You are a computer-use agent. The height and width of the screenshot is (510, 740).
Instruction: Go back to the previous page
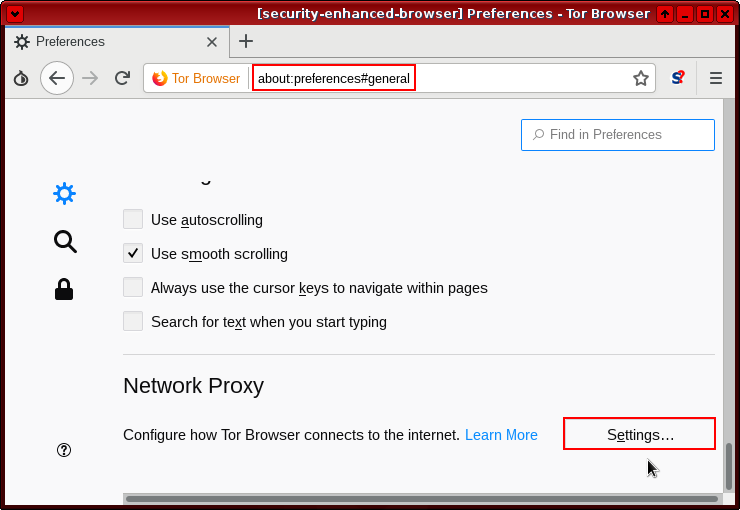(57, 78)
